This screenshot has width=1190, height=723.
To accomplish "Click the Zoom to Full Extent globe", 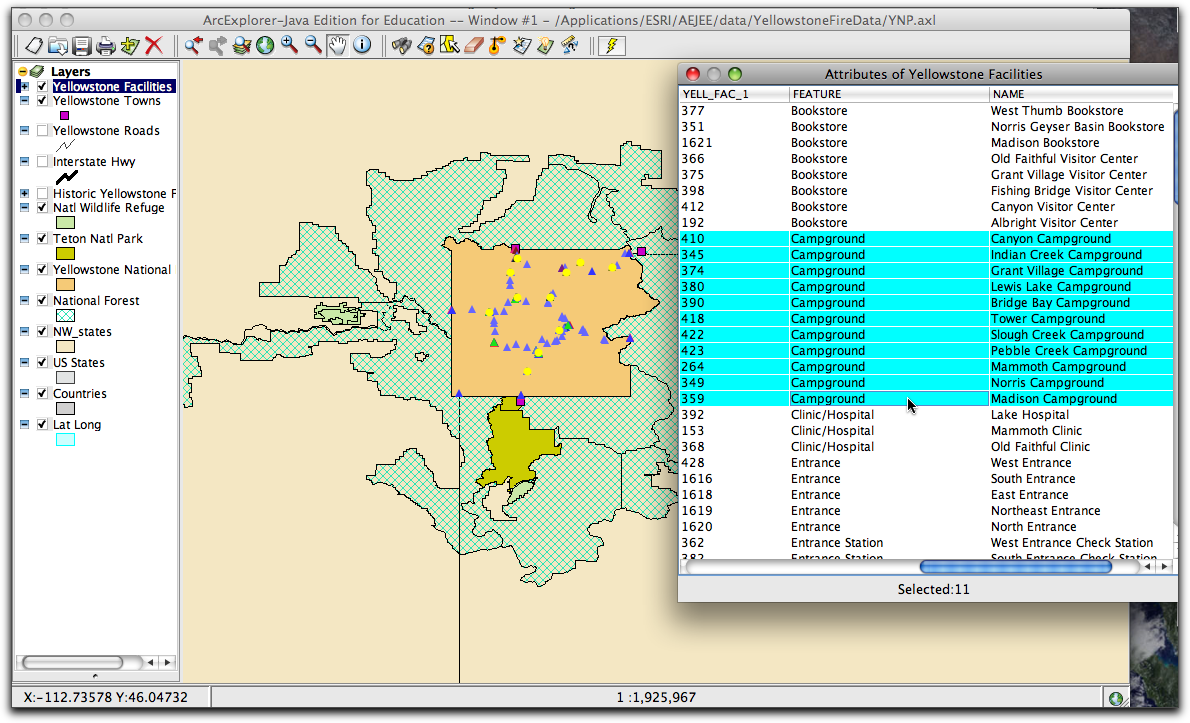I will (x=265, y=45).
